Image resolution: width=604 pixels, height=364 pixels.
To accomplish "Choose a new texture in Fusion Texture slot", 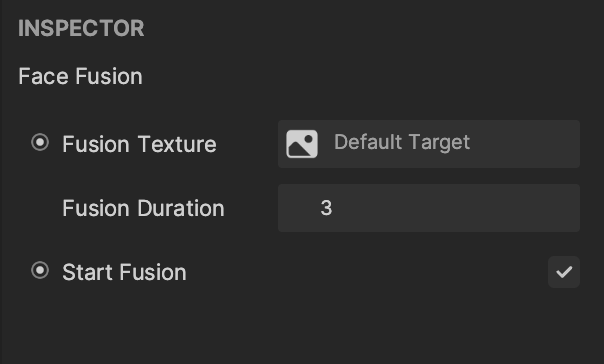I will pyautogui.click(x=429, y=144).
